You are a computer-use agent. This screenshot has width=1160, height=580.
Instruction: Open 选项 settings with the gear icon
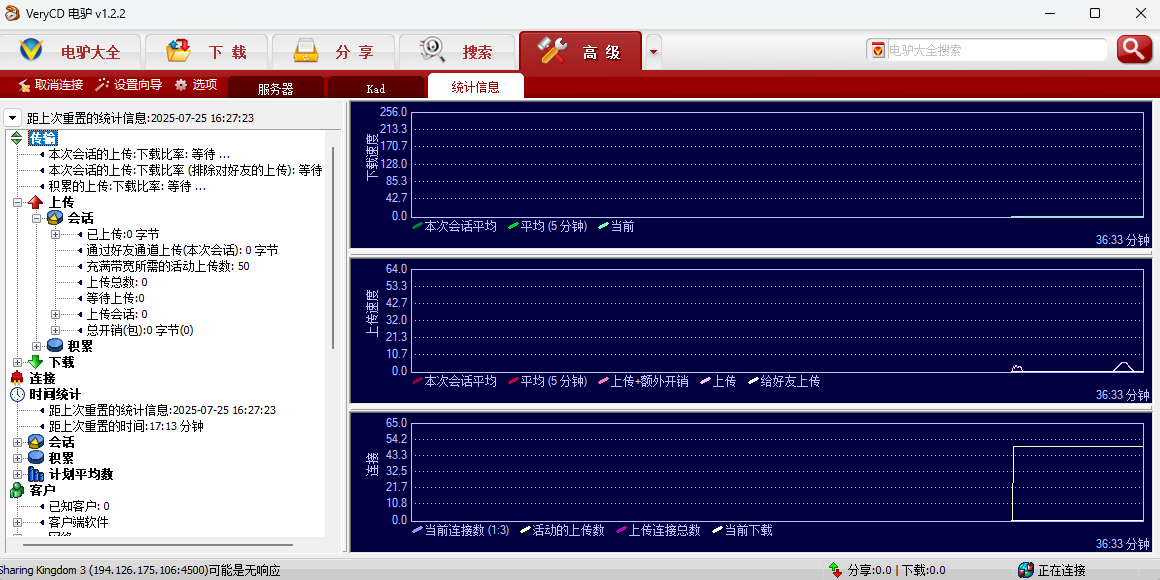tap(181, 86)
